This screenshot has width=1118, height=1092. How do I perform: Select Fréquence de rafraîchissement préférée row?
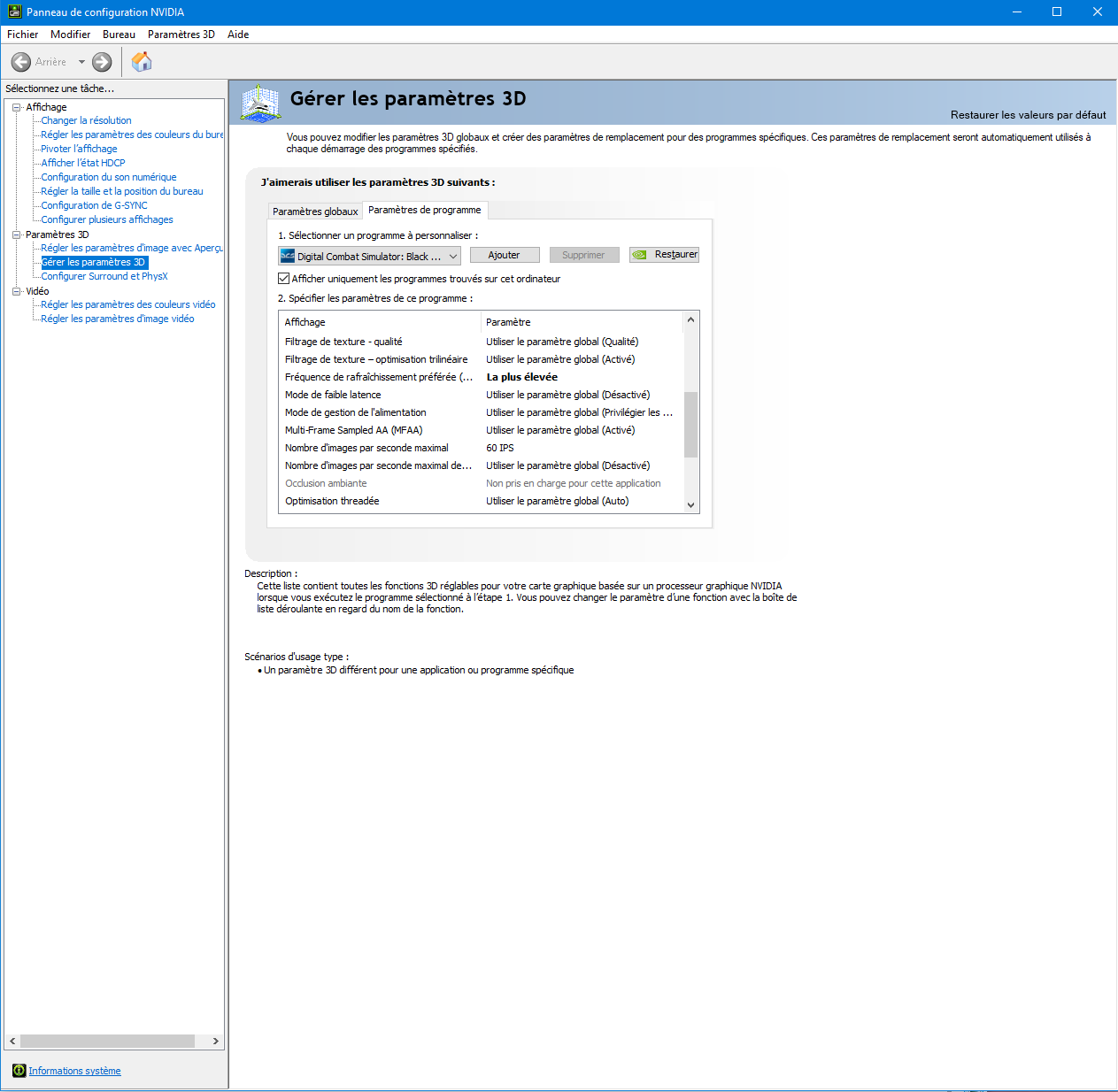coord(482,377)
